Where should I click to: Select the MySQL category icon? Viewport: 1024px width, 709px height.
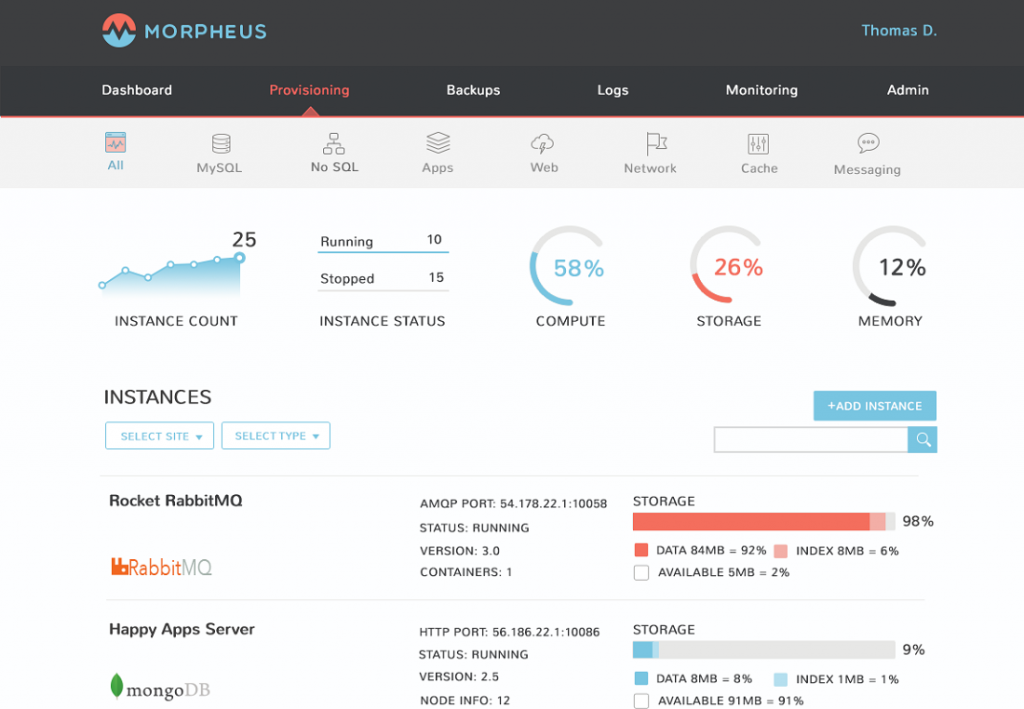[x=219, y=143]
